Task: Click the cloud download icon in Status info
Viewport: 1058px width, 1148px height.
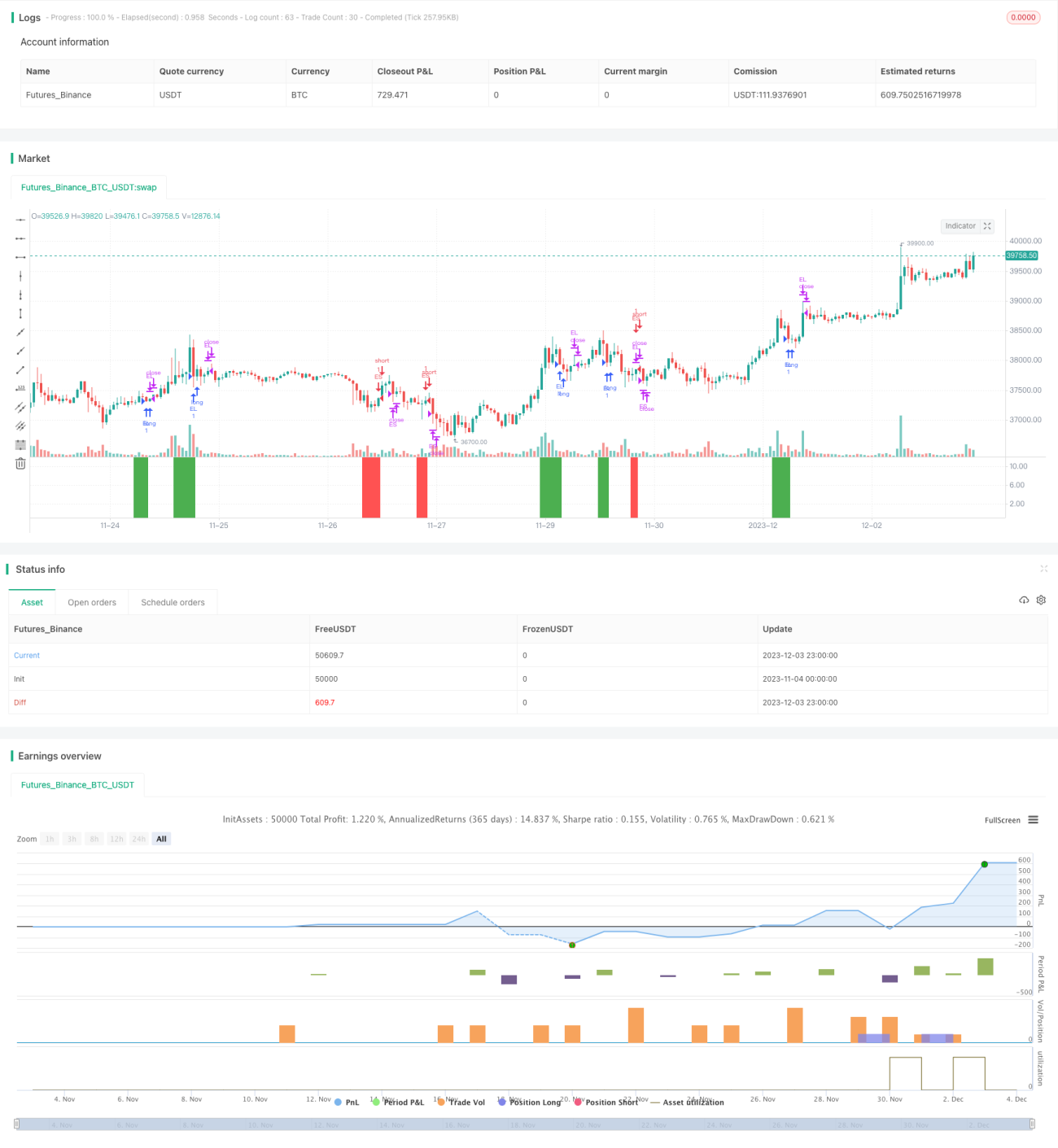Action: click(1024, 600)
